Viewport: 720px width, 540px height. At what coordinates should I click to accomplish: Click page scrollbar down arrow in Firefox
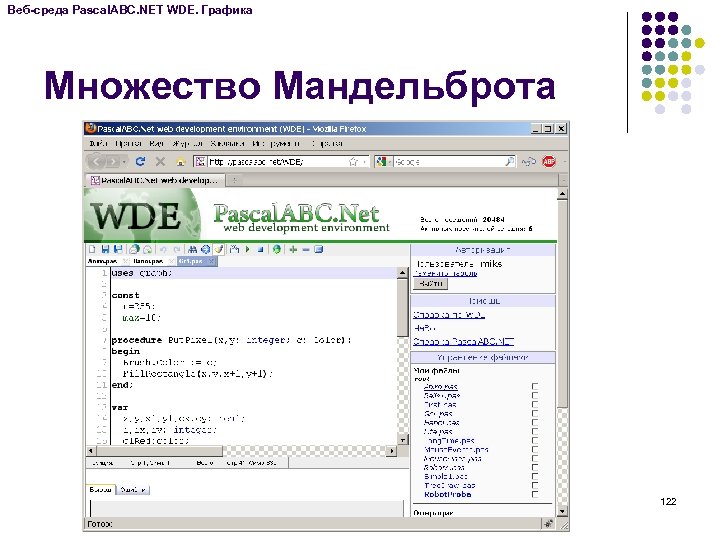(562, 511)
